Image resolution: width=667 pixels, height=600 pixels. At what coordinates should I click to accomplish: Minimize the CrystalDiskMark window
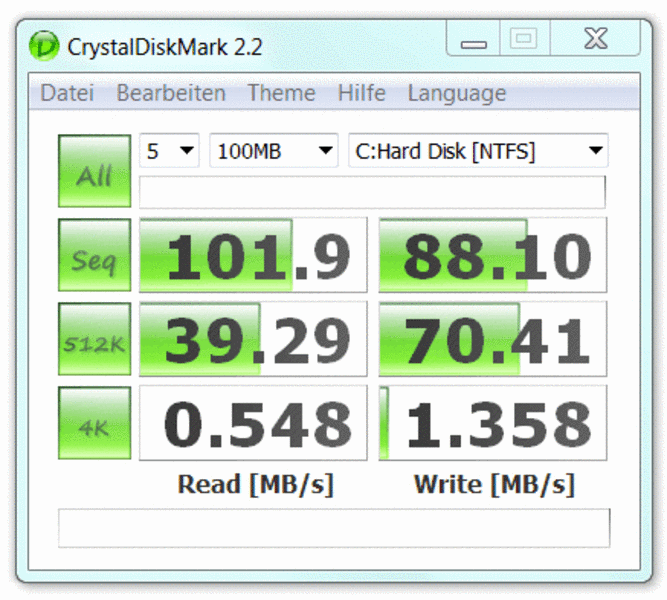[x=473, y=38]
